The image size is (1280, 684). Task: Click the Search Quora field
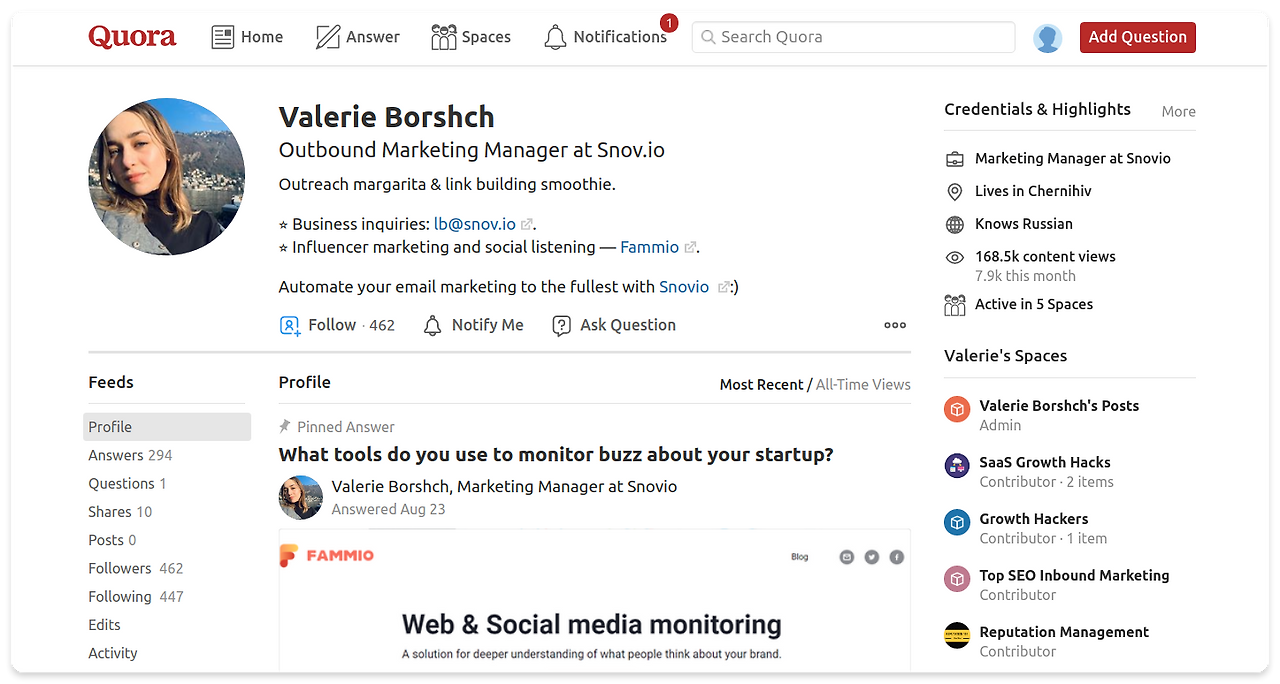(x=853, y=37)
